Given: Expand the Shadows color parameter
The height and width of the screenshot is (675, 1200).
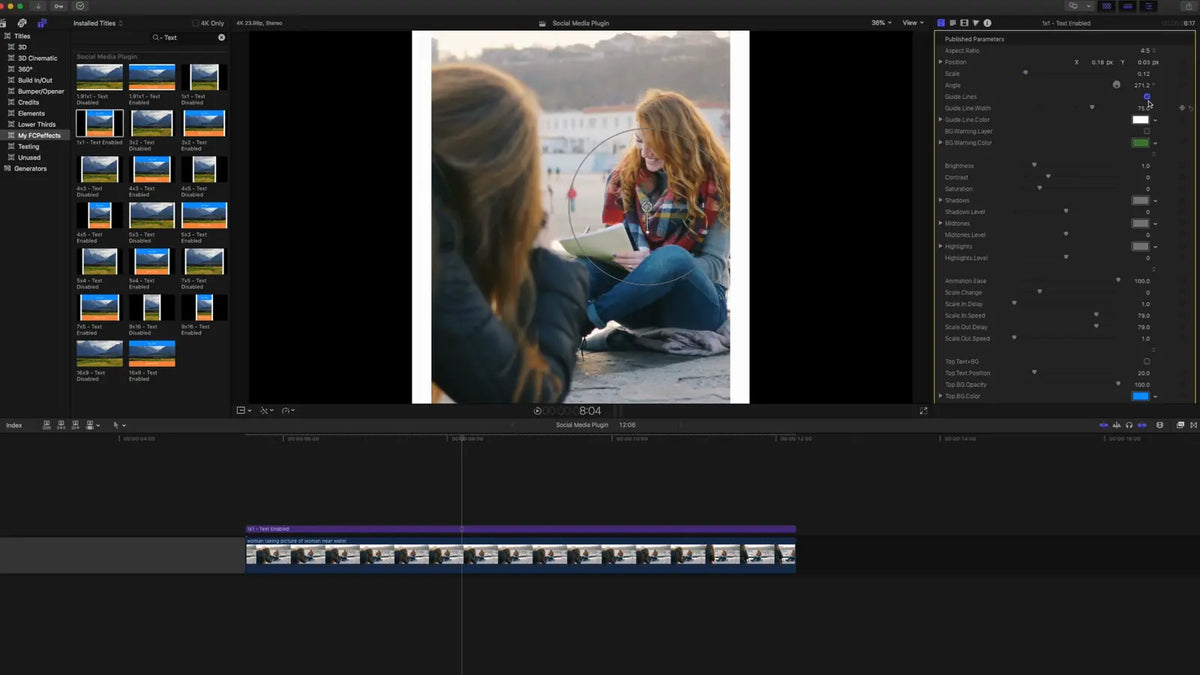Looking at the screenshot, I should [940, 200].
